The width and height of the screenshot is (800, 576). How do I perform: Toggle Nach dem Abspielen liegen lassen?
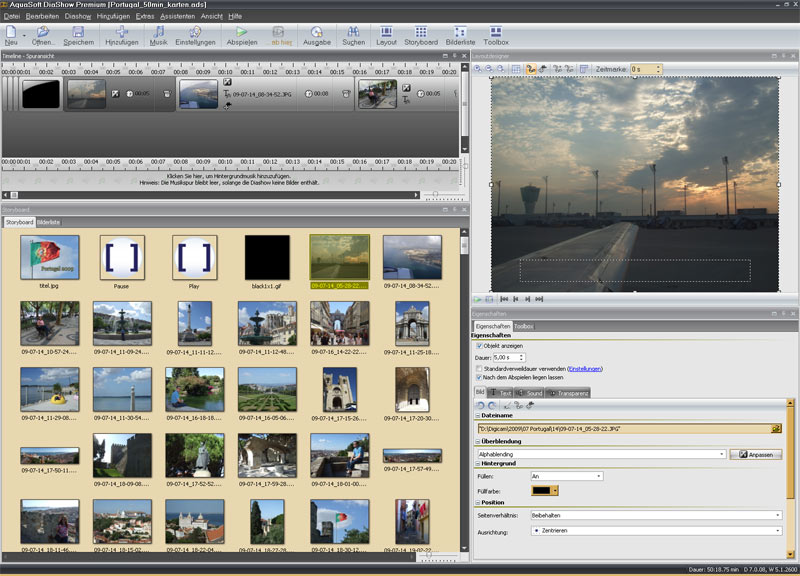(x=479, y=378)
